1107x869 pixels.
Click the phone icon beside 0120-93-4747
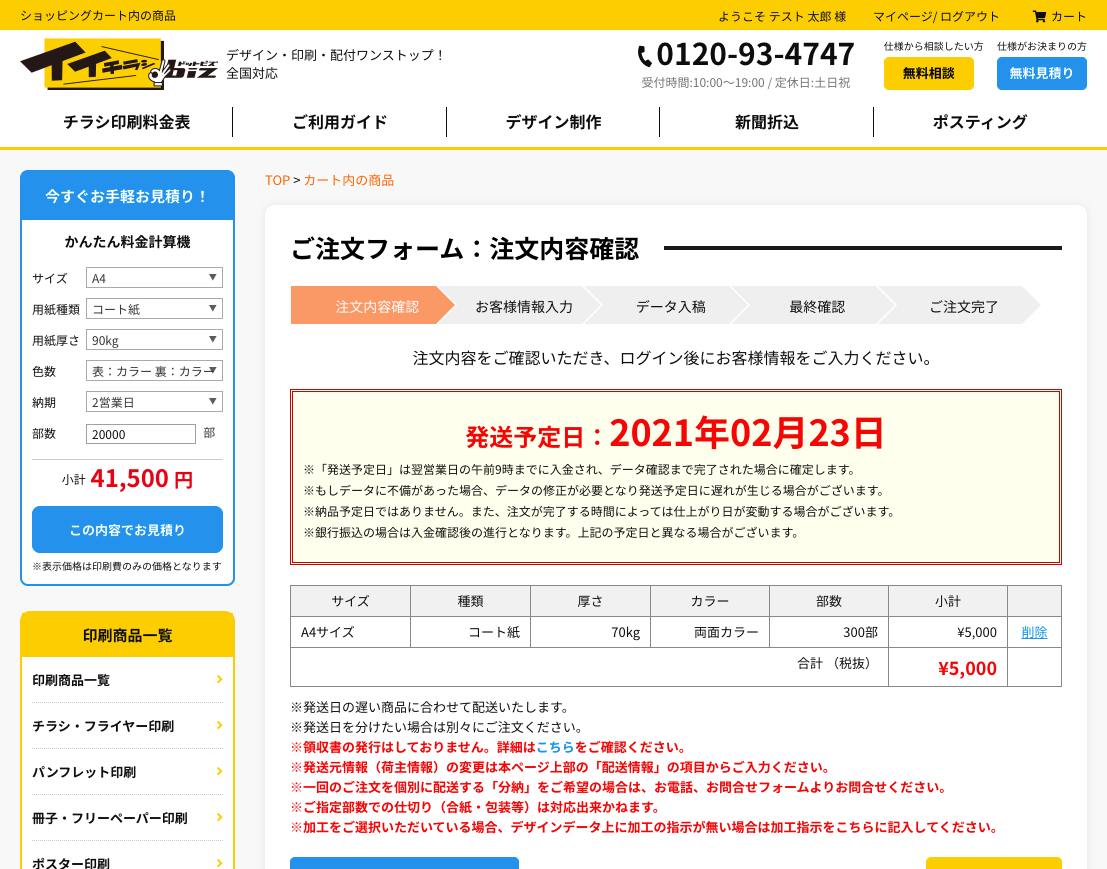click(x=645, y=56)
